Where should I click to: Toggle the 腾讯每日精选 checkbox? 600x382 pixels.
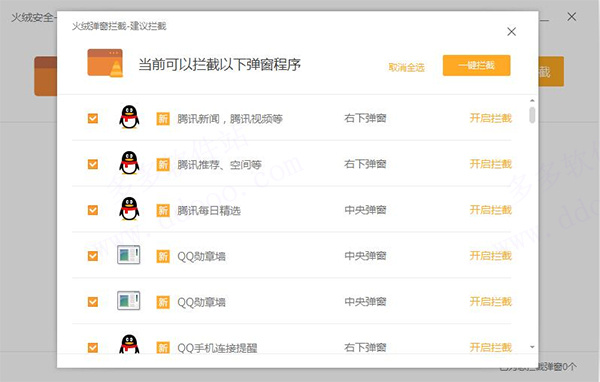pyautogui.click(x=93, y=210)
